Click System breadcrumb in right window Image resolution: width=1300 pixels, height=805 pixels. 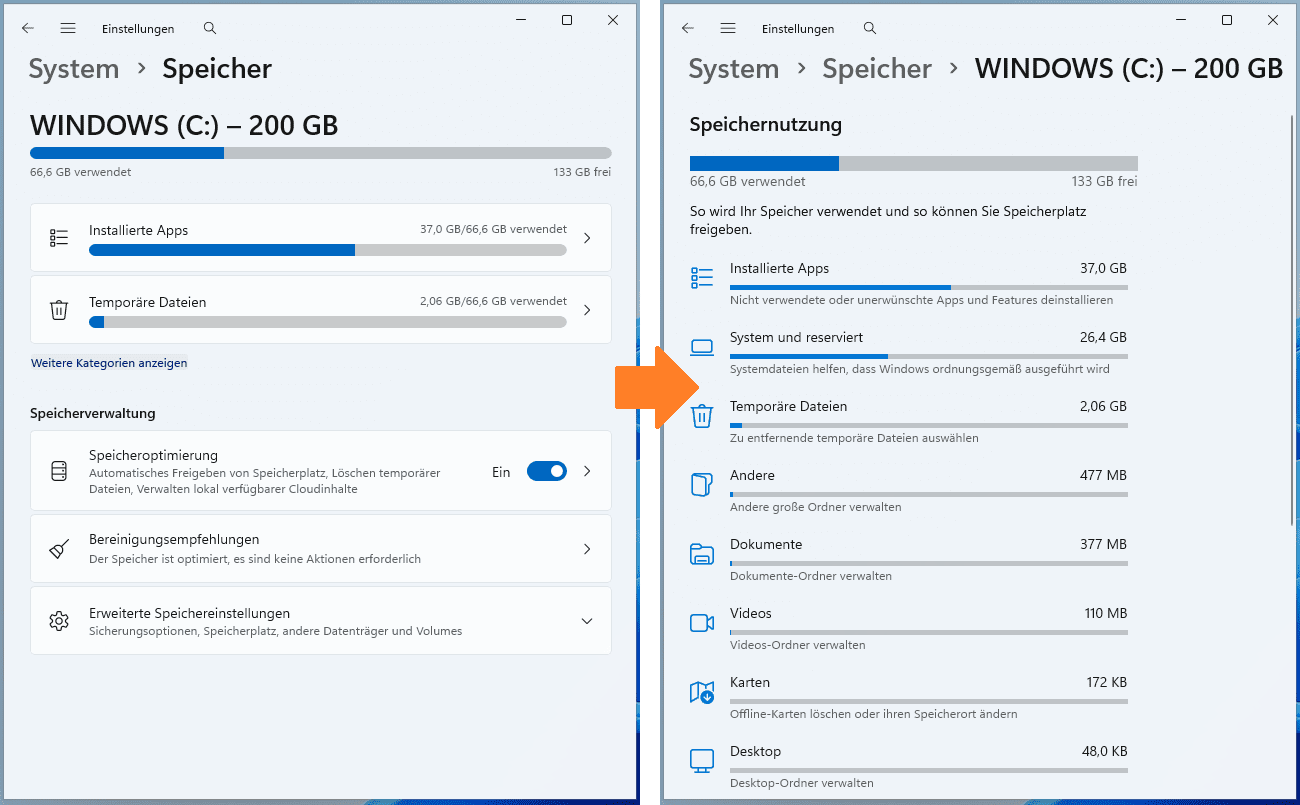point(734,69)
